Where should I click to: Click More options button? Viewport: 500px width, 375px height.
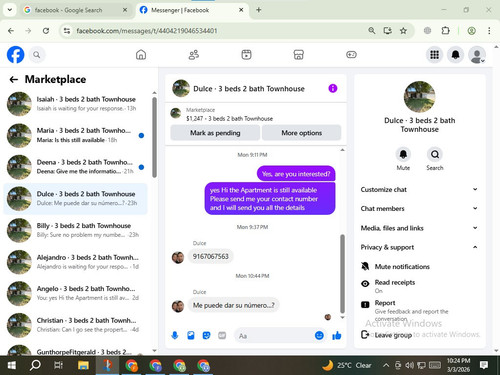302,133
